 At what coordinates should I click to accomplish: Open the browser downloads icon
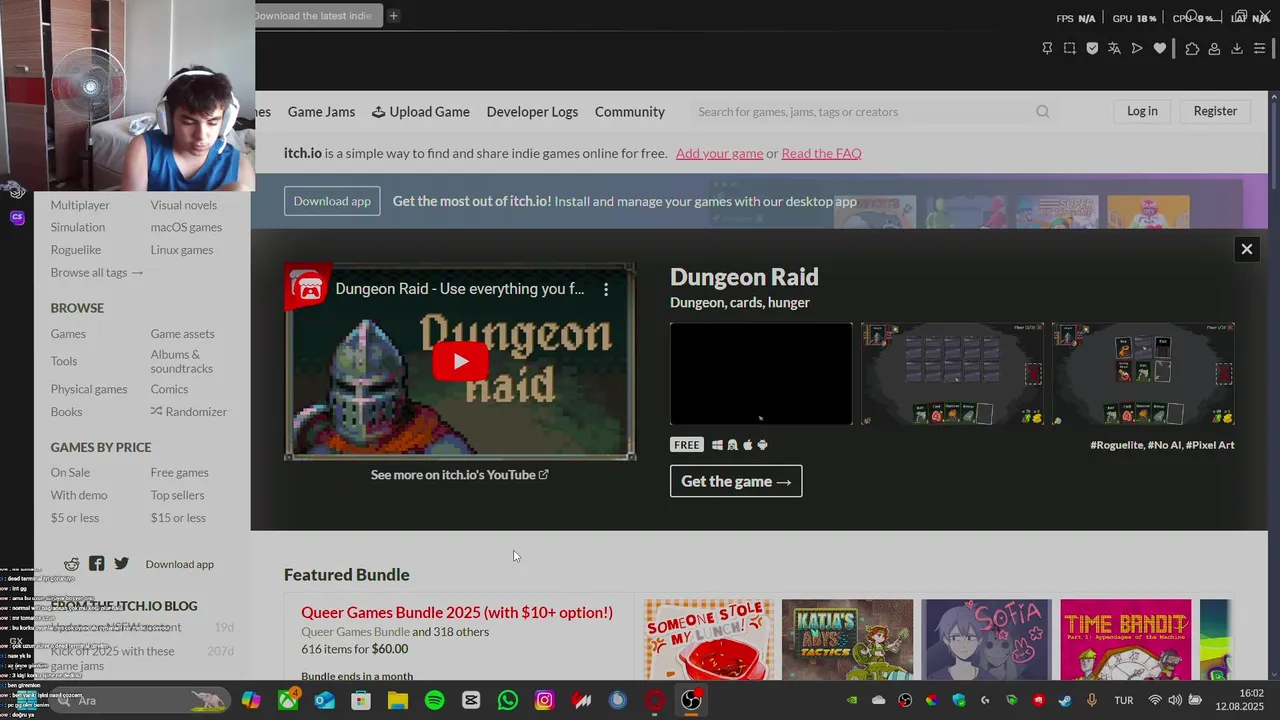1237,48
